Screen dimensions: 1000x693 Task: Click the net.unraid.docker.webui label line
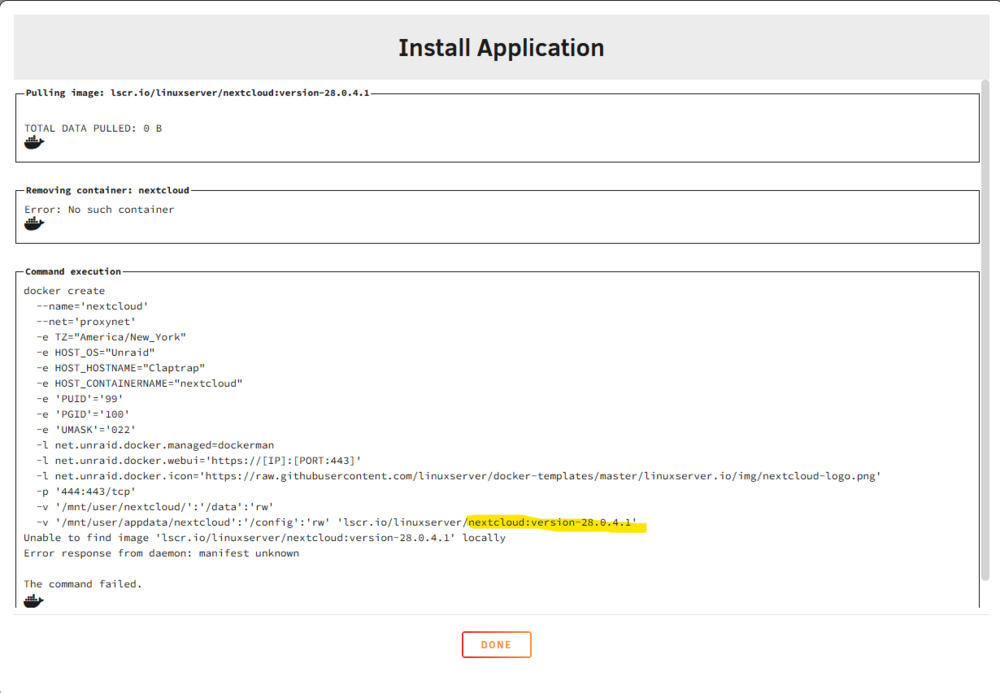tap(198, 460)
